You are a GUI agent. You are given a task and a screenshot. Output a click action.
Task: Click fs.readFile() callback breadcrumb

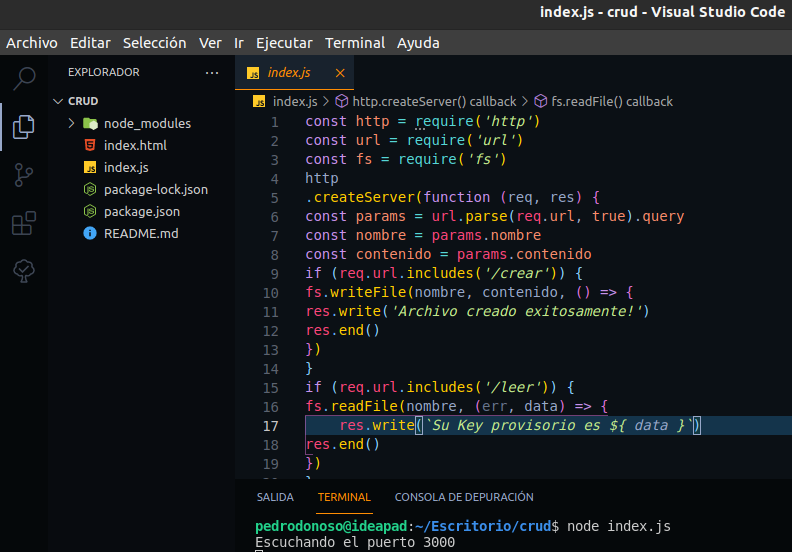point(612,102)
